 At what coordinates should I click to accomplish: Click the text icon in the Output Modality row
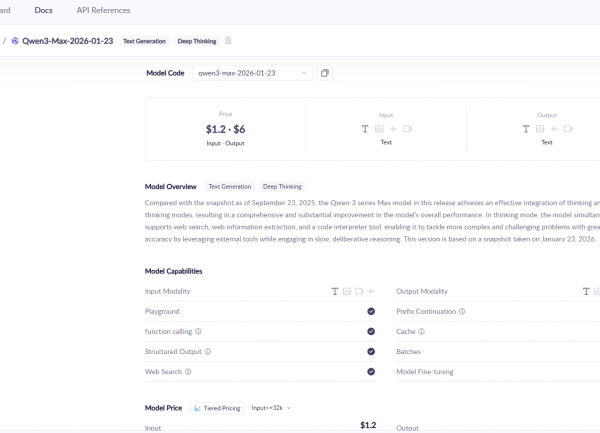point(586,291)
